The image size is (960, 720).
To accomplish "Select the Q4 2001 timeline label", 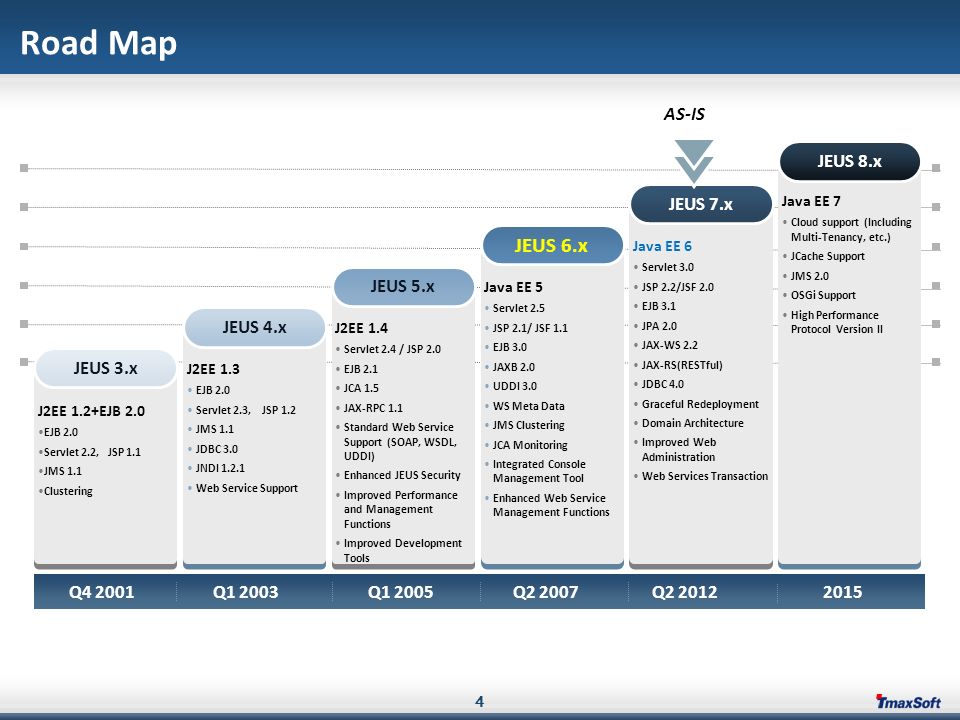I will point(102,591).
